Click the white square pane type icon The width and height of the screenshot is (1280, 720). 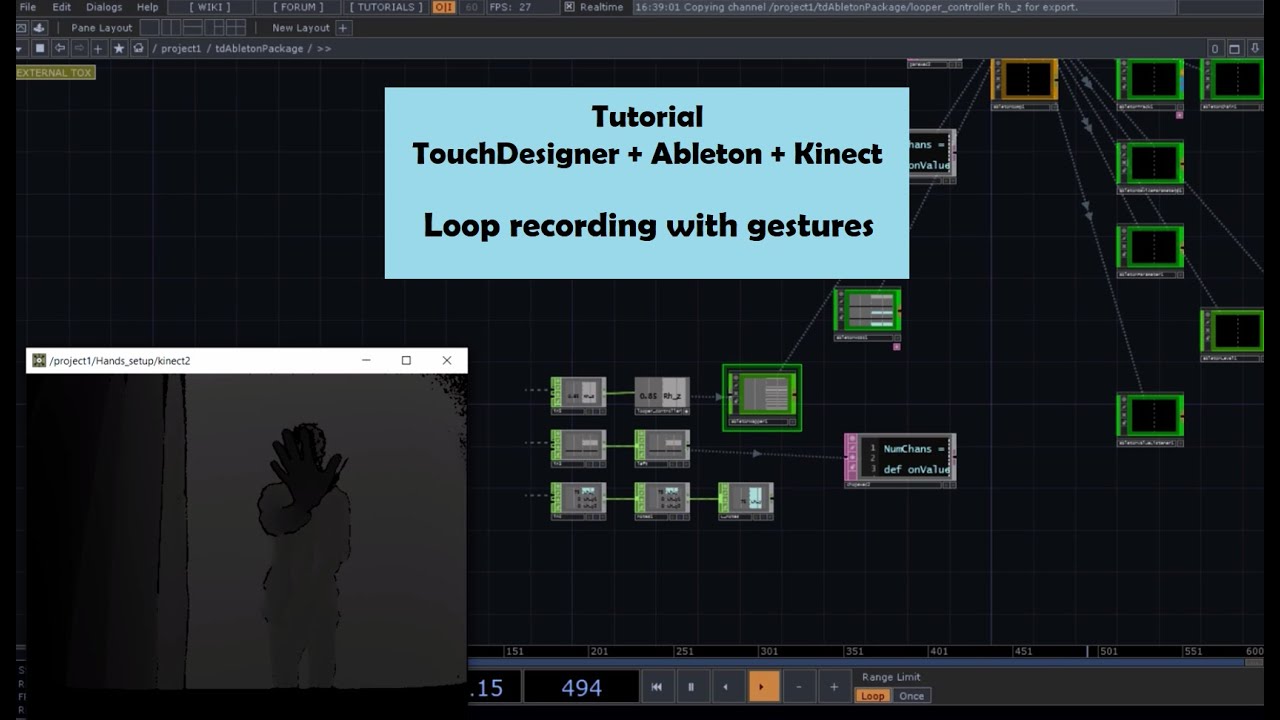coord(40,48)
